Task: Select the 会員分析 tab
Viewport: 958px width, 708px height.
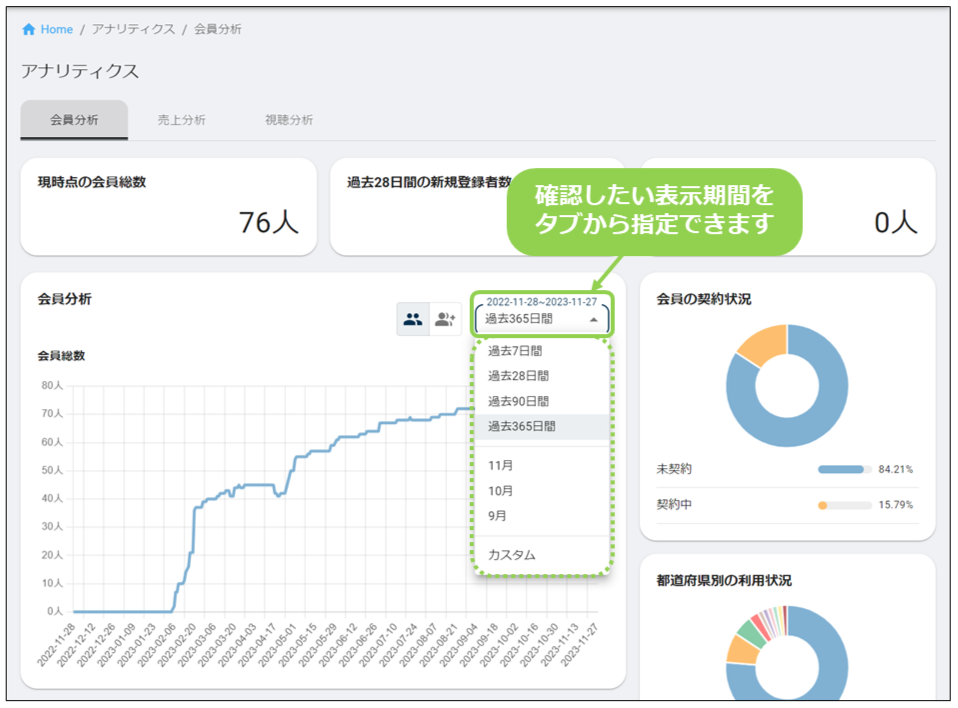Action: 74,120
